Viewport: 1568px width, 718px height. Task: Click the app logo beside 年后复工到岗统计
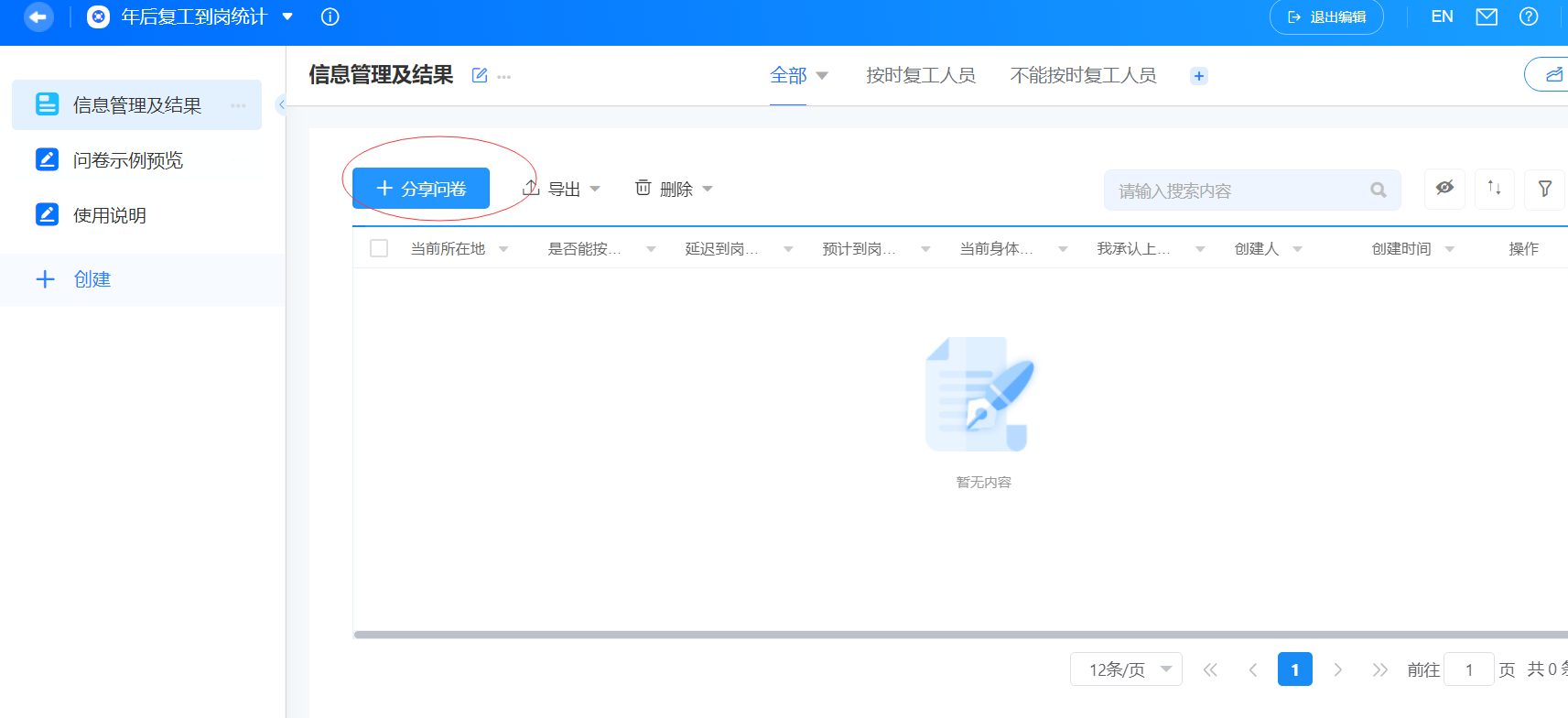point(98,16)
